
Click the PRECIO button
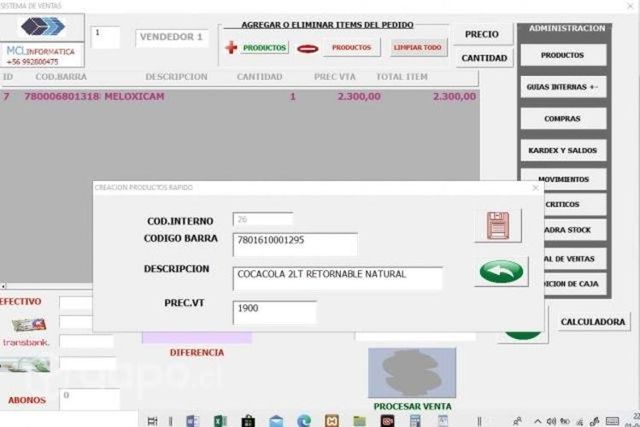coord(482,34)
